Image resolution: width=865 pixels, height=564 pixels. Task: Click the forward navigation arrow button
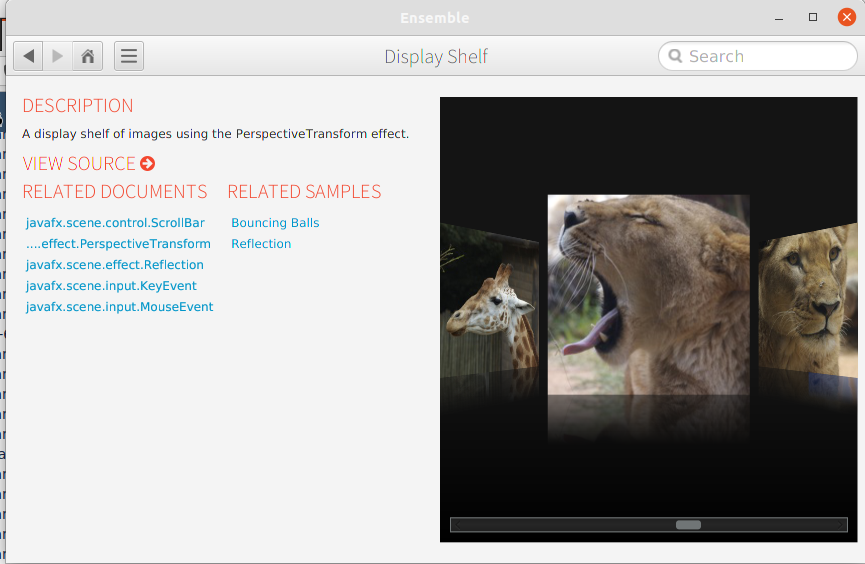point(58,56)
